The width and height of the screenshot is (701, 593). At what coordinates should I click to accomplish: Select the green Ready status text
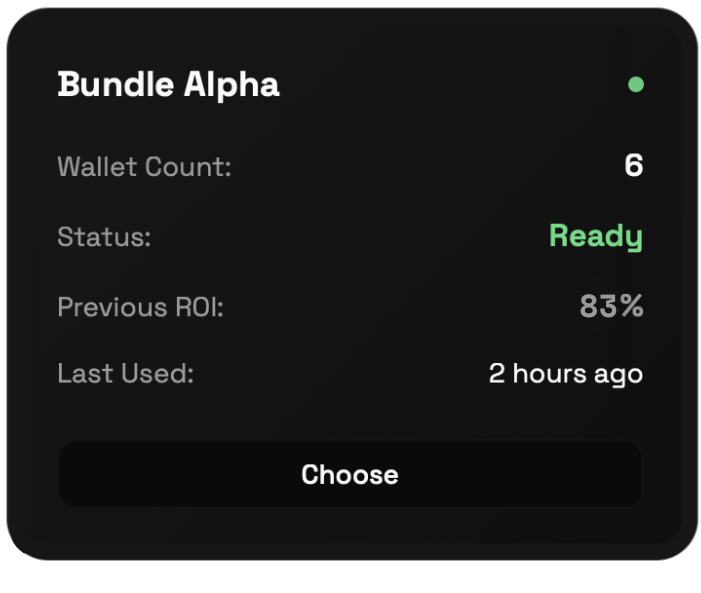coord(595,237)
